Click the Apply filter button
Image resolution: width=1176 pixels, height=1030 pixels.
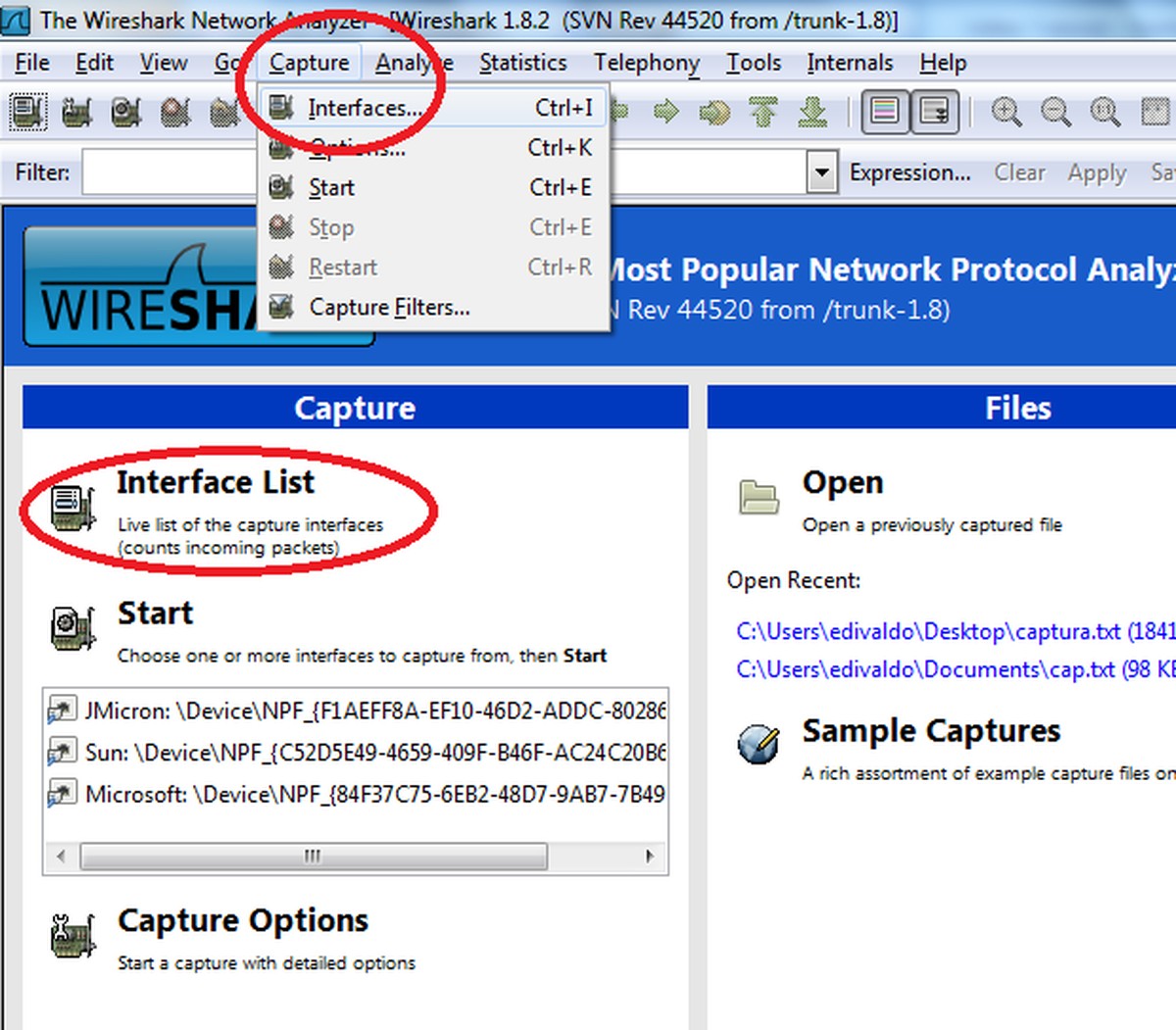[1097, 172]
